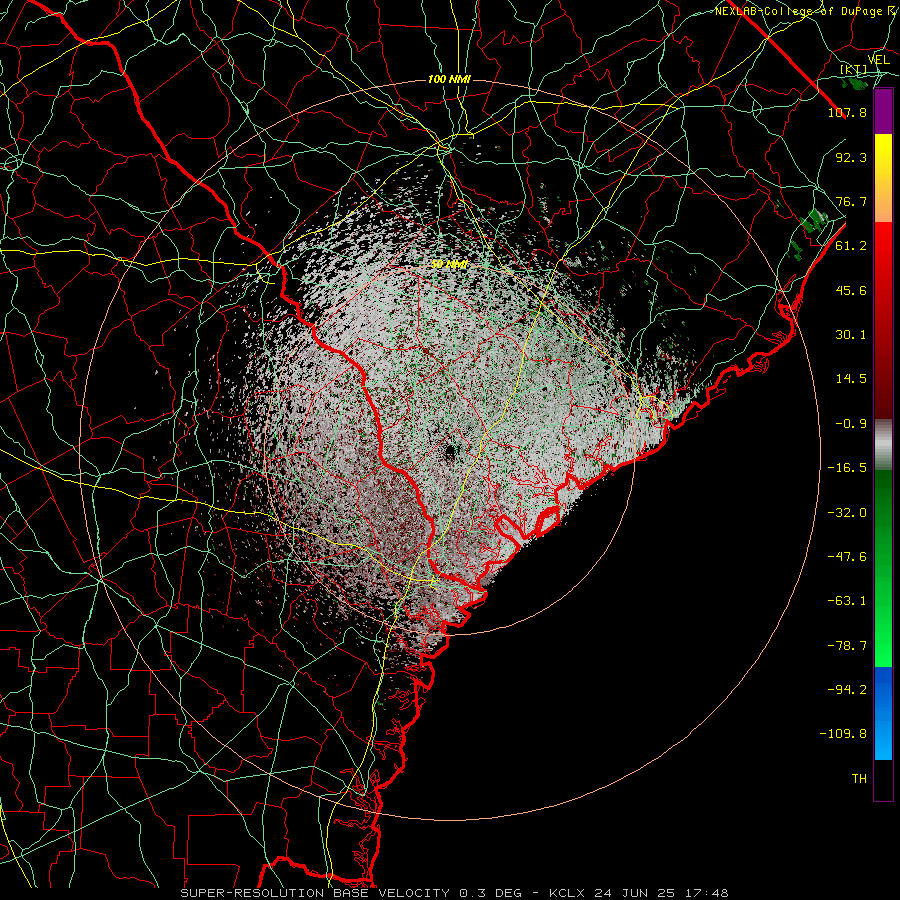900x900 pixels.
Task: Click the -32.0 legend value
Action: coord(847,513)
